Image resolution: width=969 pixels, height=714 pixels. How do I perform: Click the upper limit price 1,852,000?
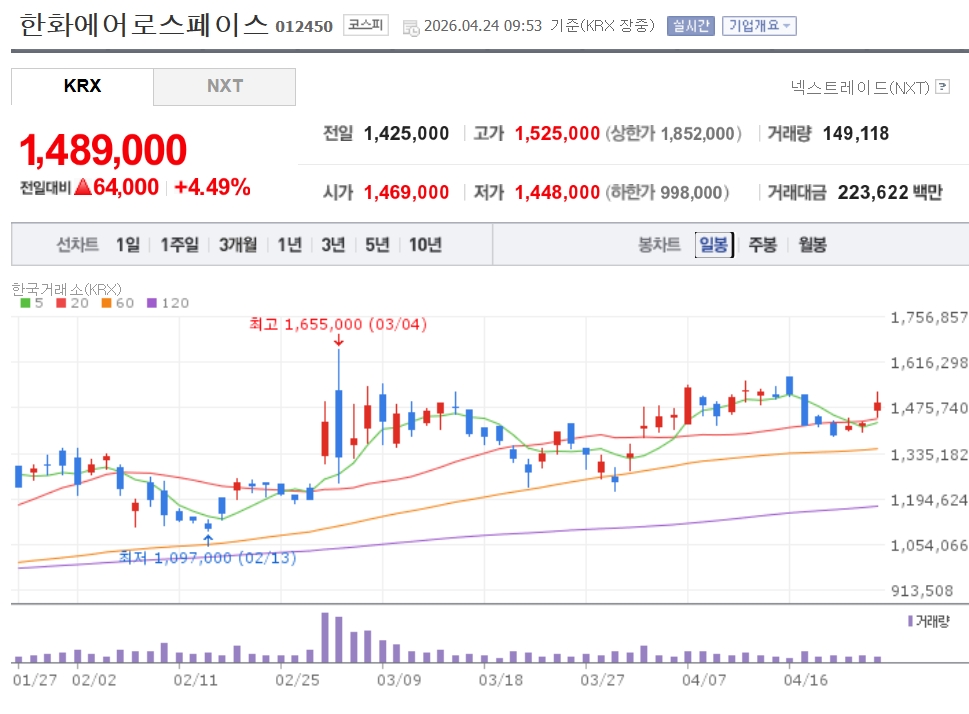pyautogui.click(x=697, y=134)
